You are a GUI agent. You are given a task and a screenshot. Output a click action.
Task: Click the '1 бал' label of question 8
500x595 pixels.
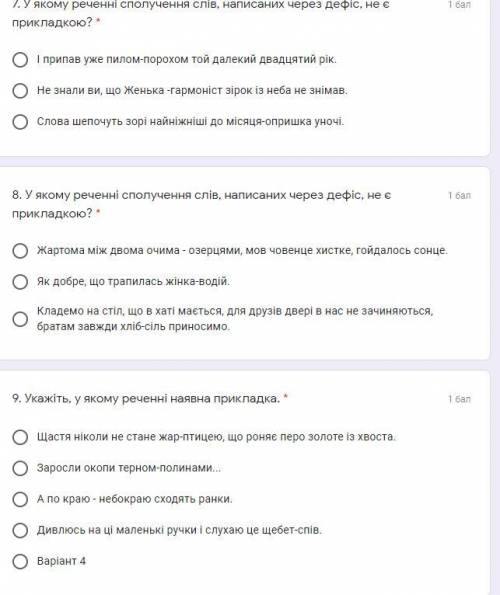[459, 195]
